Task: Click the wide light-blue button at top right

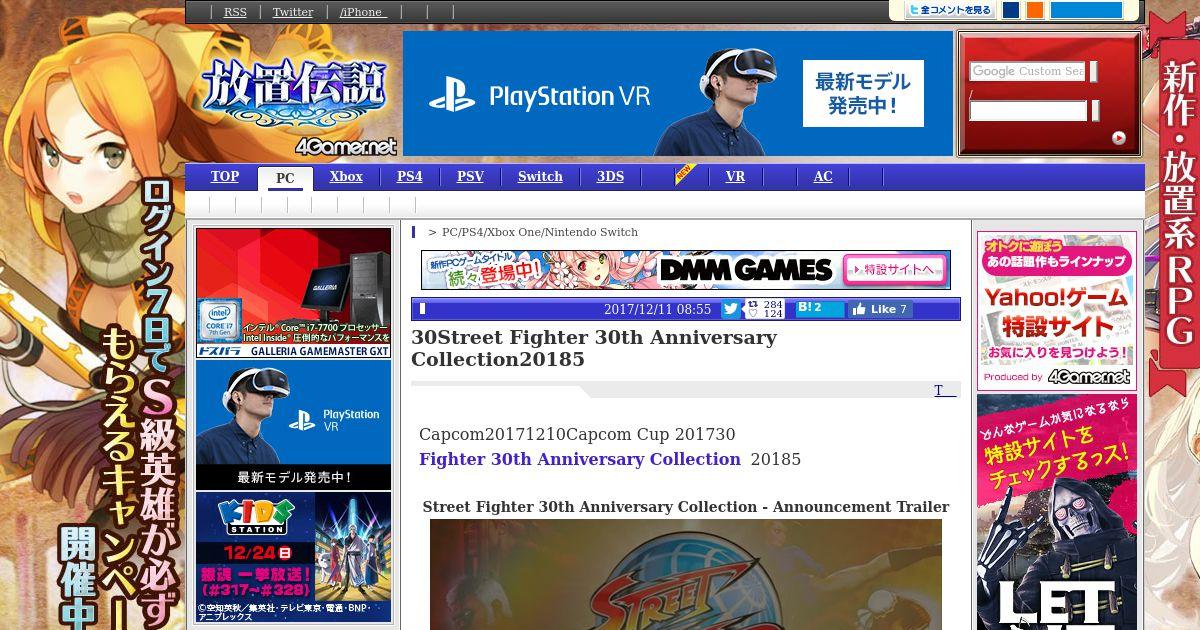Action: coord(1086,10)
